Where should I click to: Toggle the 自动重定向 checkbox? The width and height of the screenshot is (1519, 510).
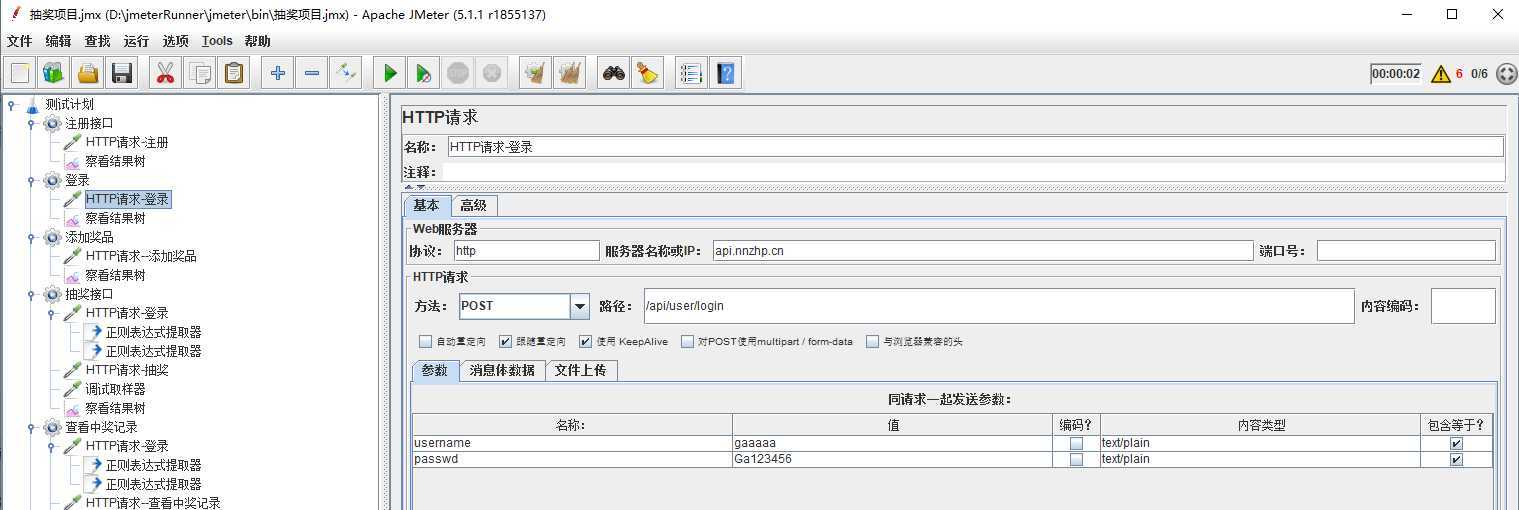[x=426, y=341]
